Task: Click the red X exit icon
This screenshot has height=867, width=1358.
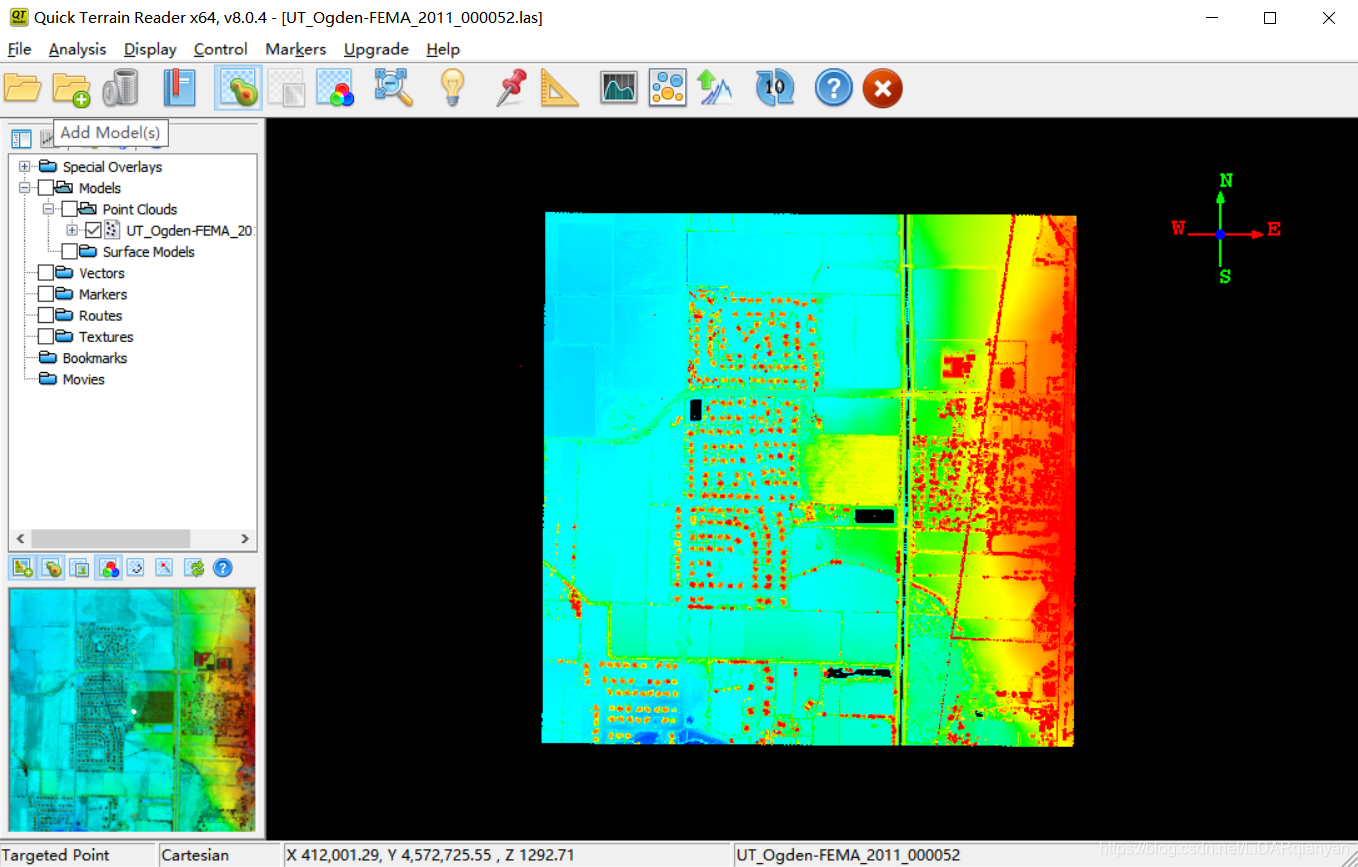Action: point(882,88)
